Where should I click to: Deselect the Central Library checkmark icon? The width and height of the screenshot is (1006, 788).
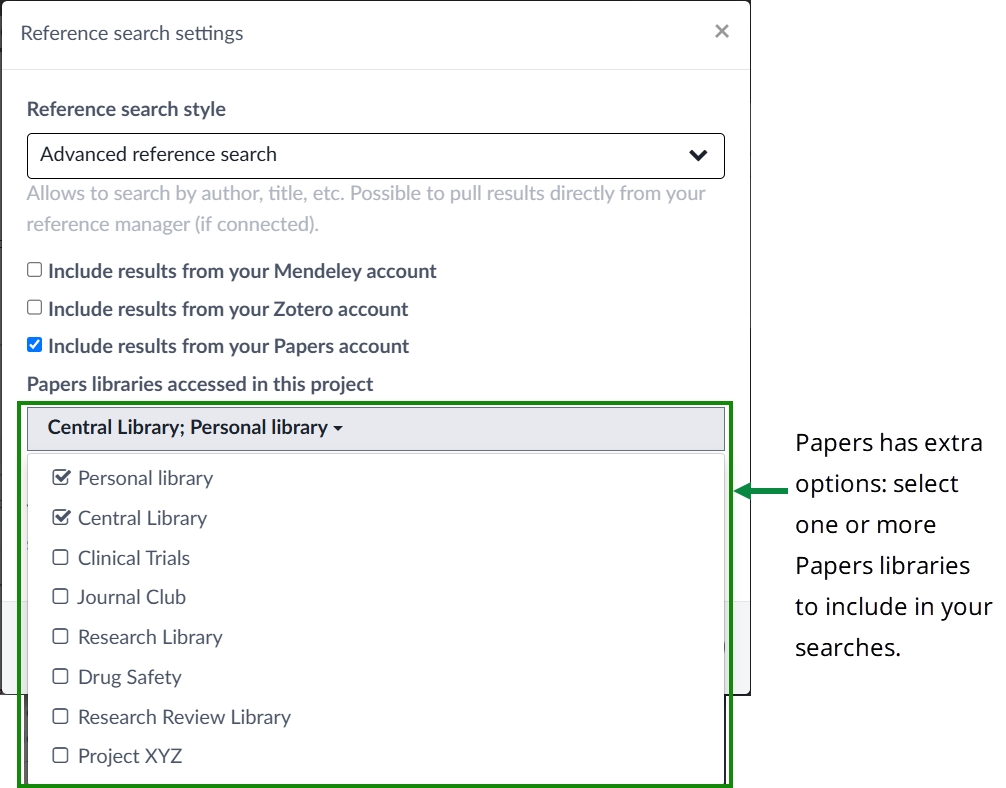coord(61,518)
